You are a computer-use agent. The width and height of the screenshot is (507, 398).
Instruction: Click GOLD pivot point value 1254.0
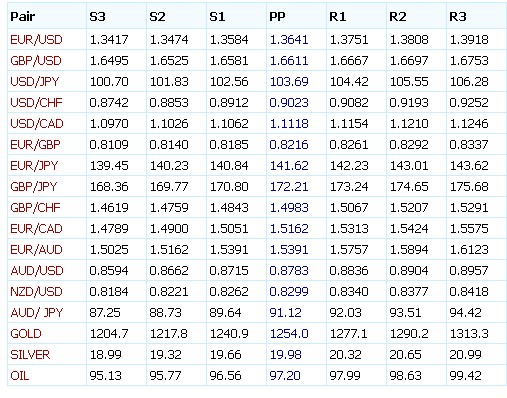289,334
